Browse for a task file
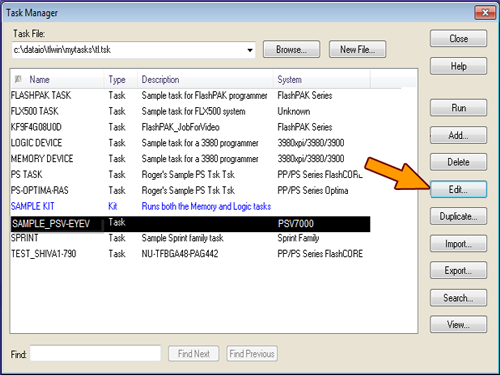Image resolution: width=500 pixels, height=376 pixels. coord(291,49)
